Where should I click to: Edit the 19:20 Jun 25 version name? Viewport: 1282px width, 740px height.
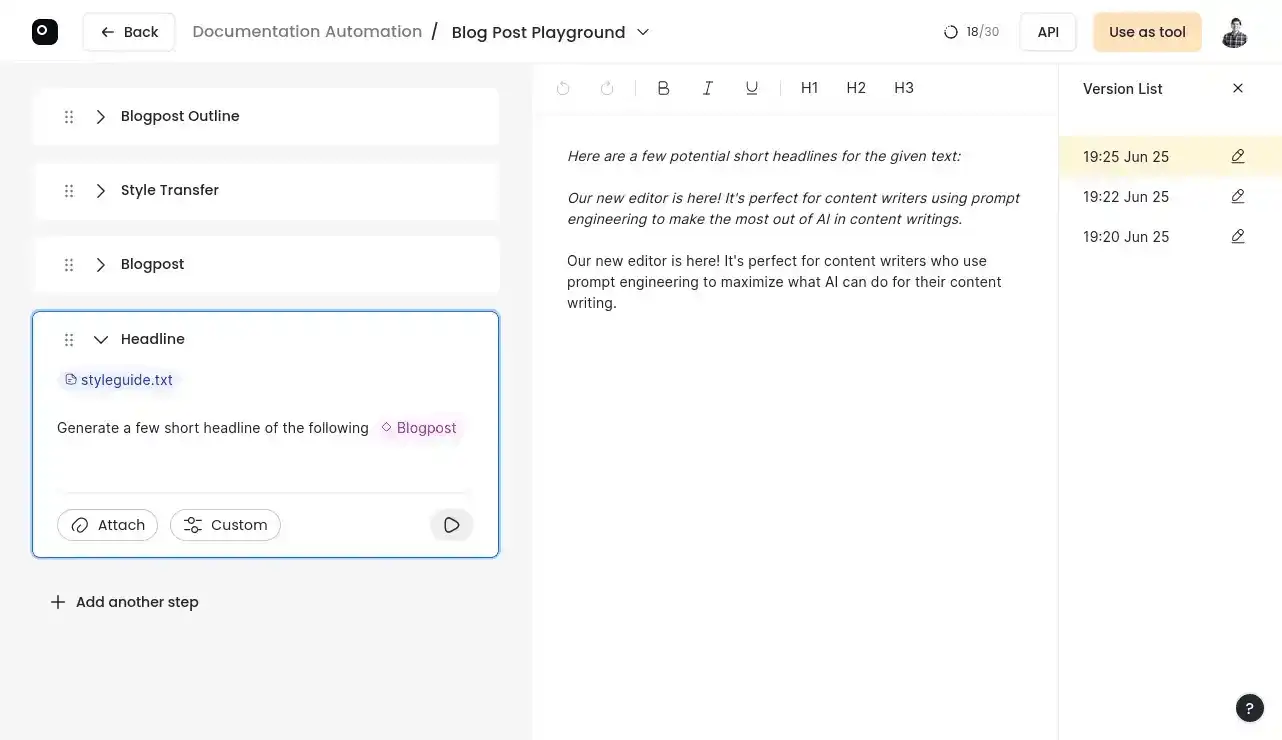tap(1238, 236)
